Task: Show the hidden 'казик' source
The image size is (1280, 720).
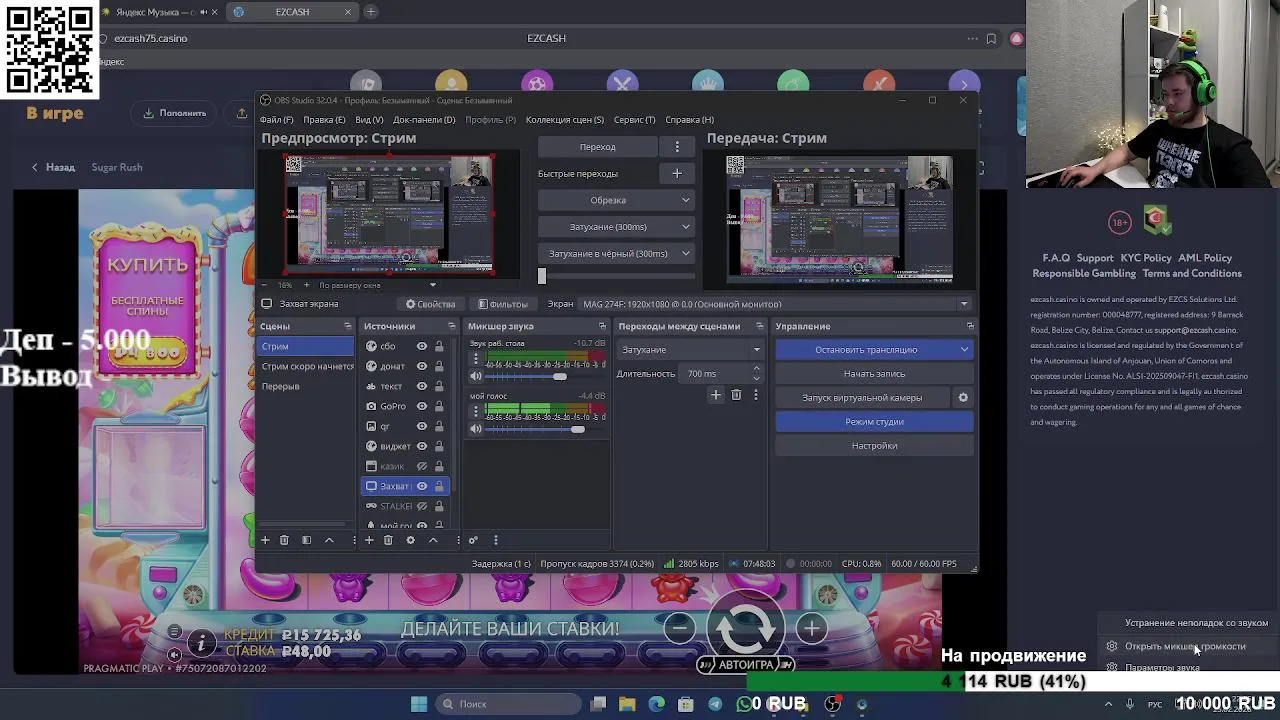Action: pos(422,466)
